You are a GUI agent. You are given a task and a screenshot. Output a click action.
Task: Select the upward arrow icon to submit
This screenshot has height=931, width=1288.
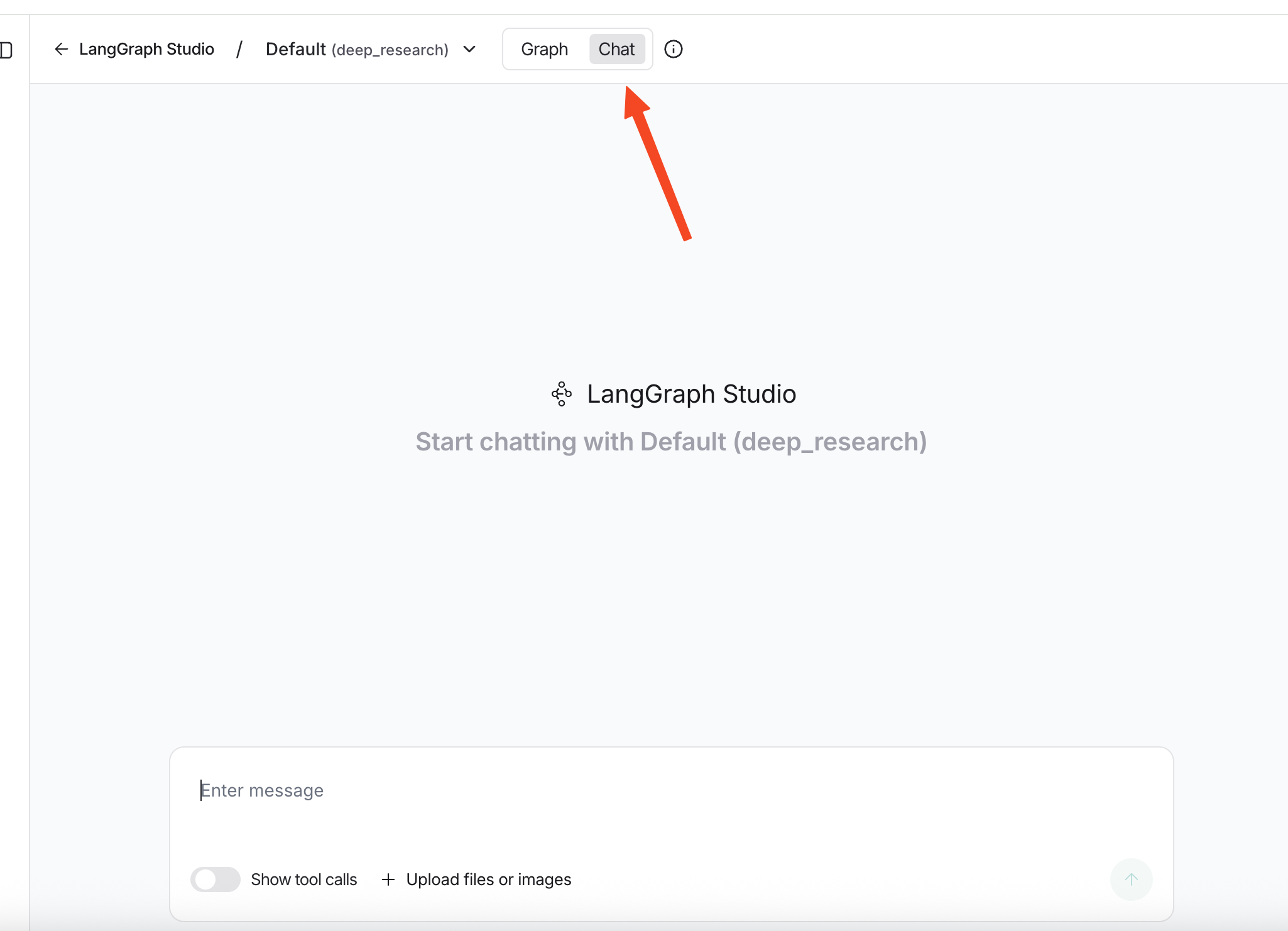pos(1130,879)
